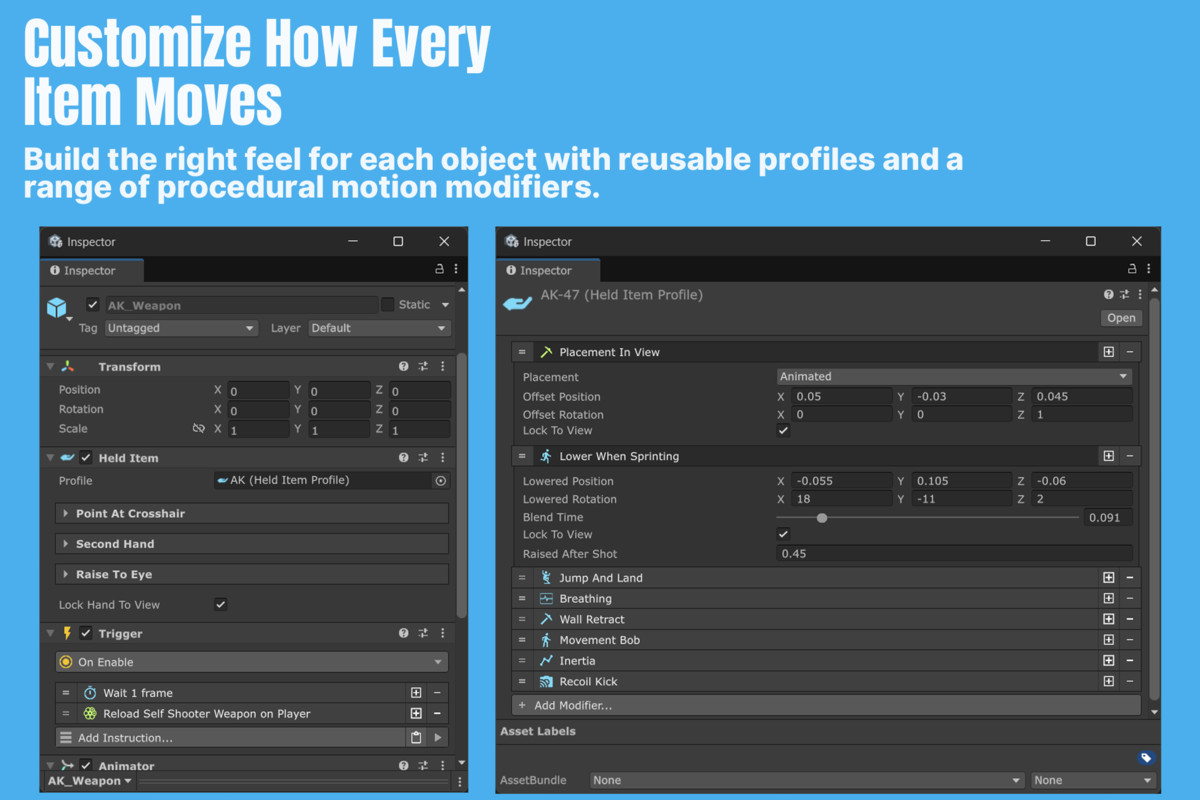Click the Blend Time slider

pyautogui.click(x=927, y=518)
